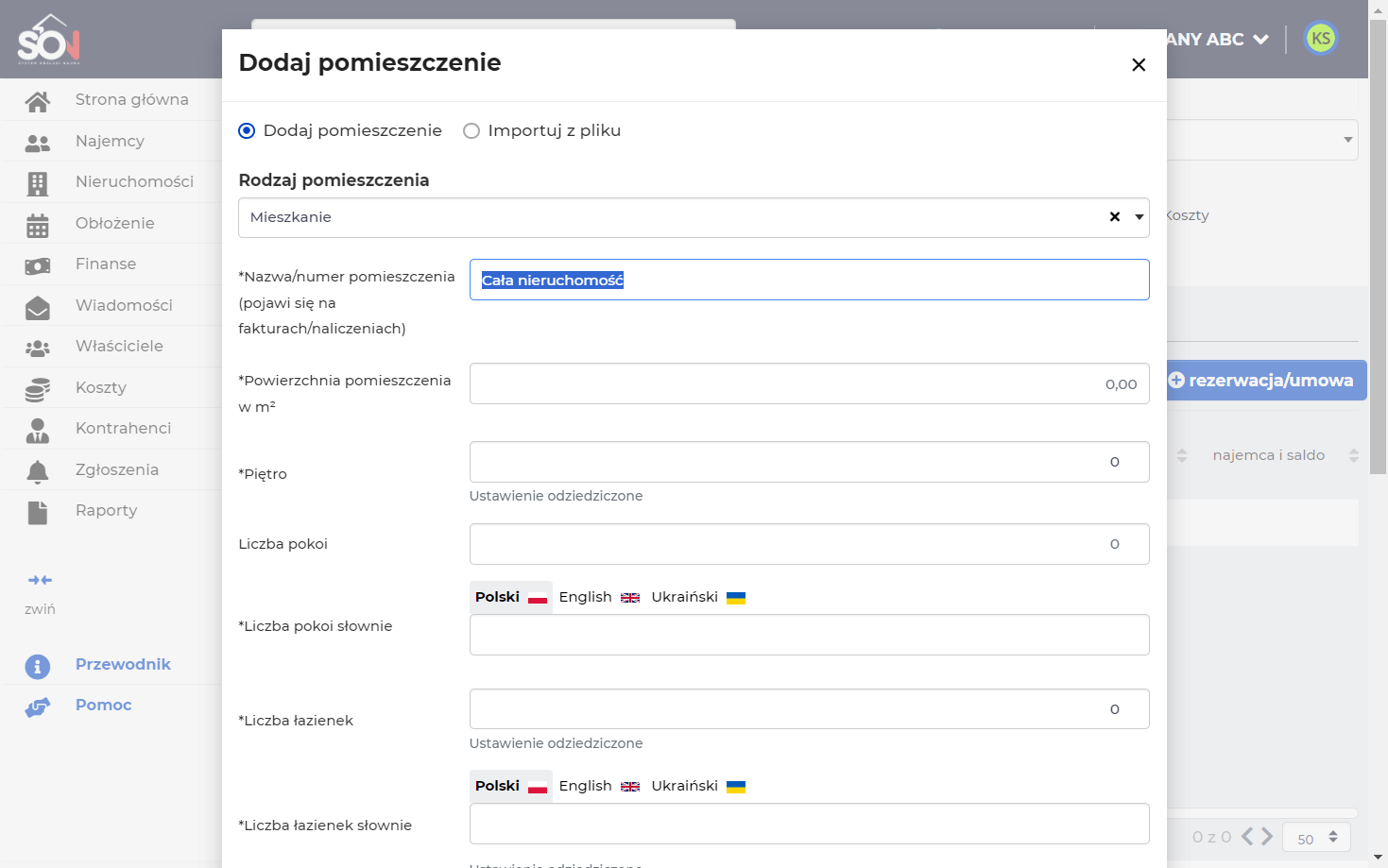Image resolution: width=1388 pixels, height=868 pixels.
Task: Select the Dodaj pomieszczenie radio option
Action: [247, 131]
